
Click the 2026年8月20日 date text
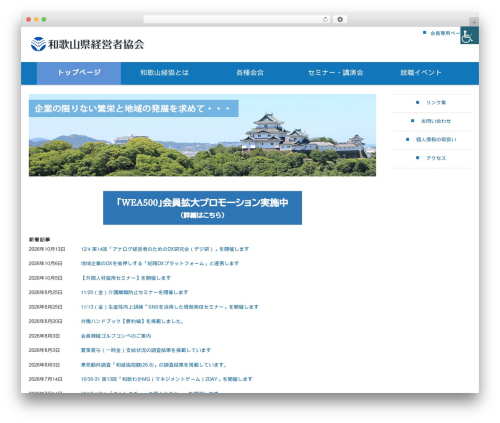tap(46, 321)
